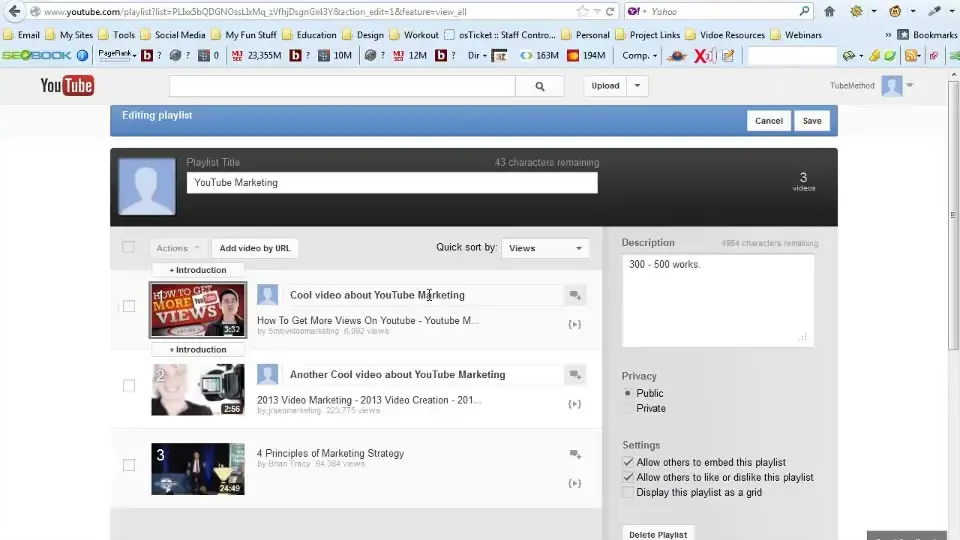
Task: Click the playlist profile placeholder image
Action: pyautogui.click(x=147, y=187)
